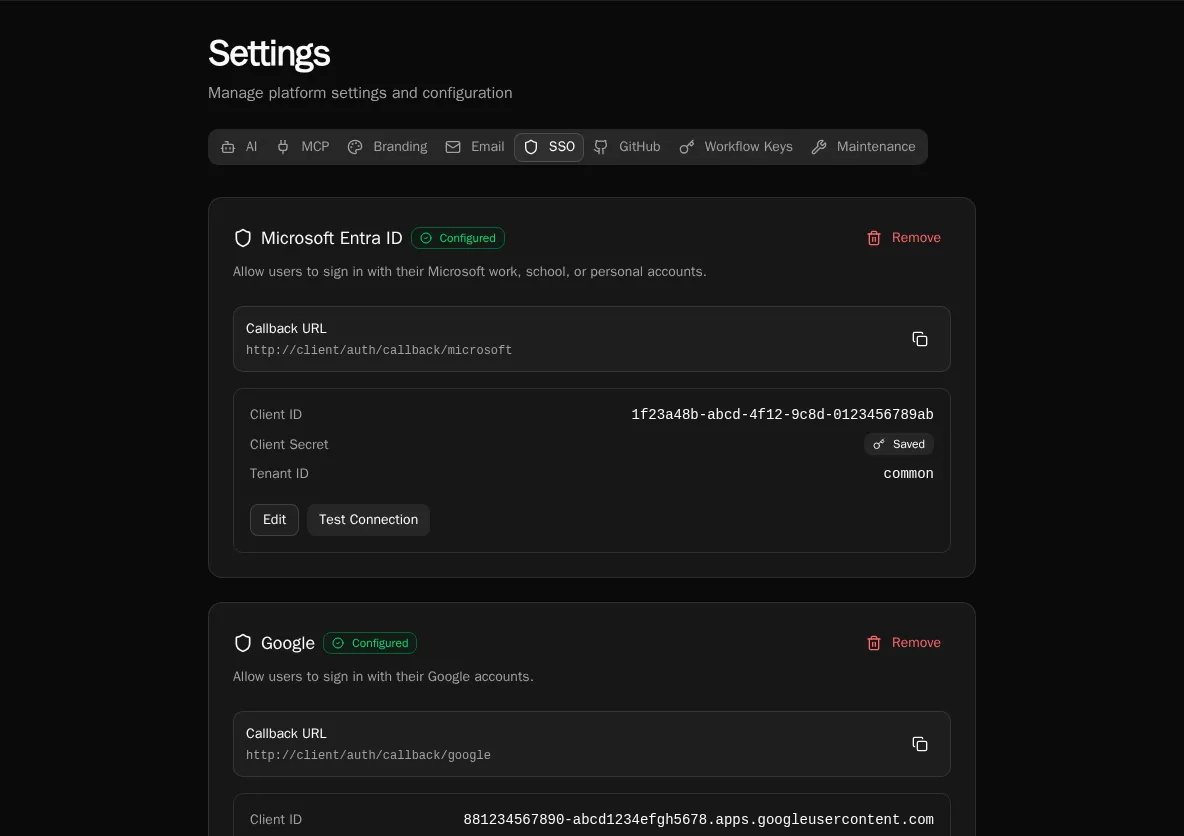1184x836 pixels.
Task: Click the GitHub logo icon
Action: (601, 147)
